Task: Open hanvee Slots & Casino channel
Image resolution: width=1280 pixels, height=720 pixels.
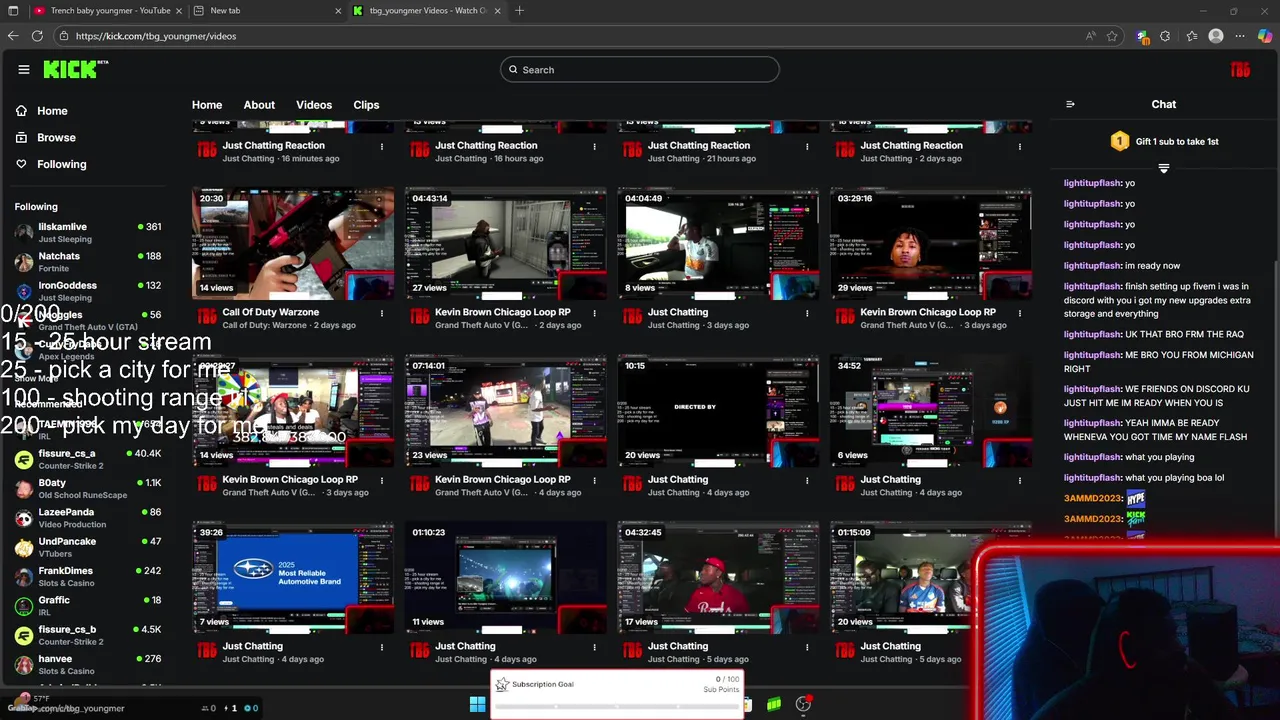Action: coord(90,665)
